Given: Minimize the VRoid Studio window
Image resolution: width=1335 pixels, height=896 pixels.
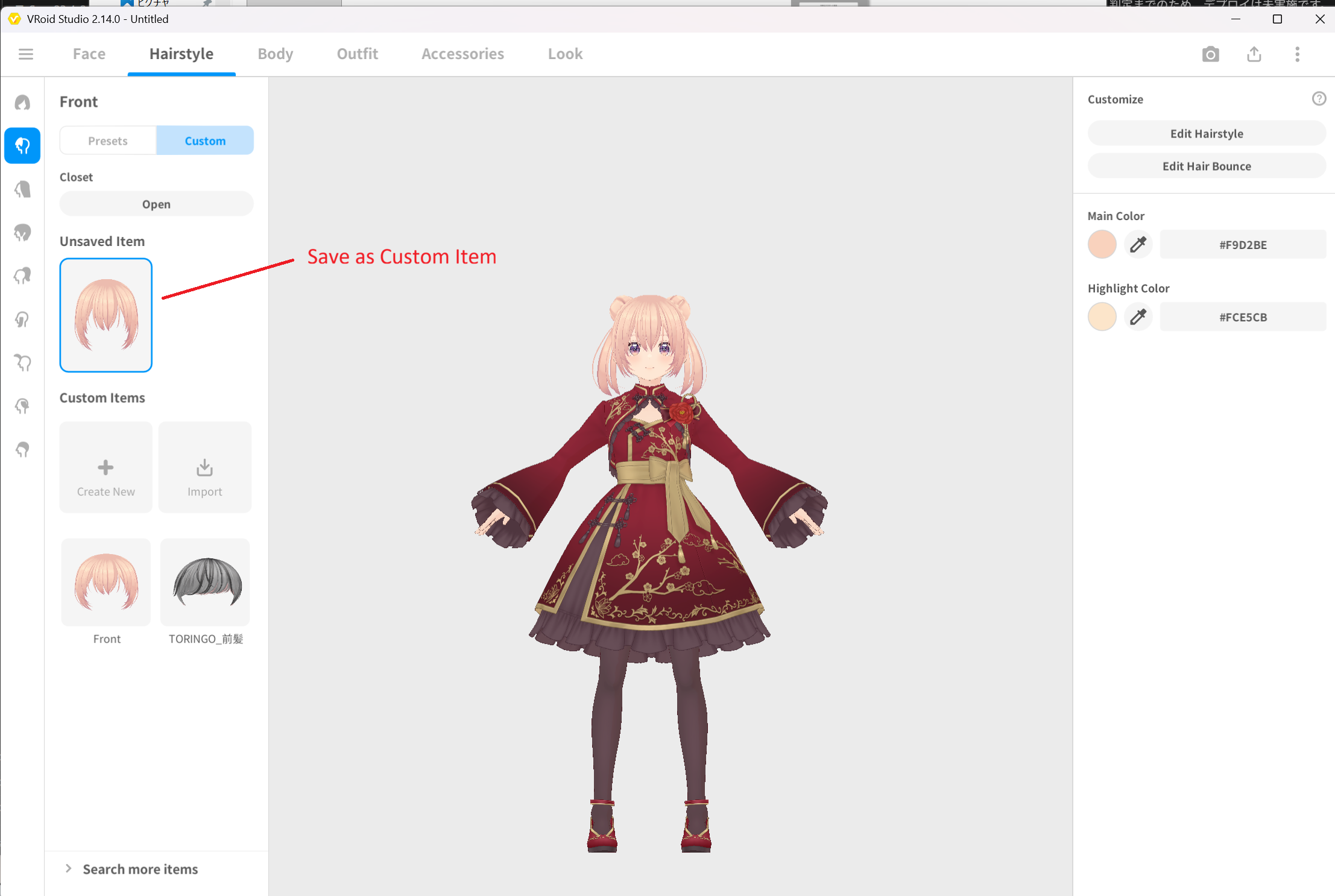Looking at the screenshot, I should tap(1236, 19).
